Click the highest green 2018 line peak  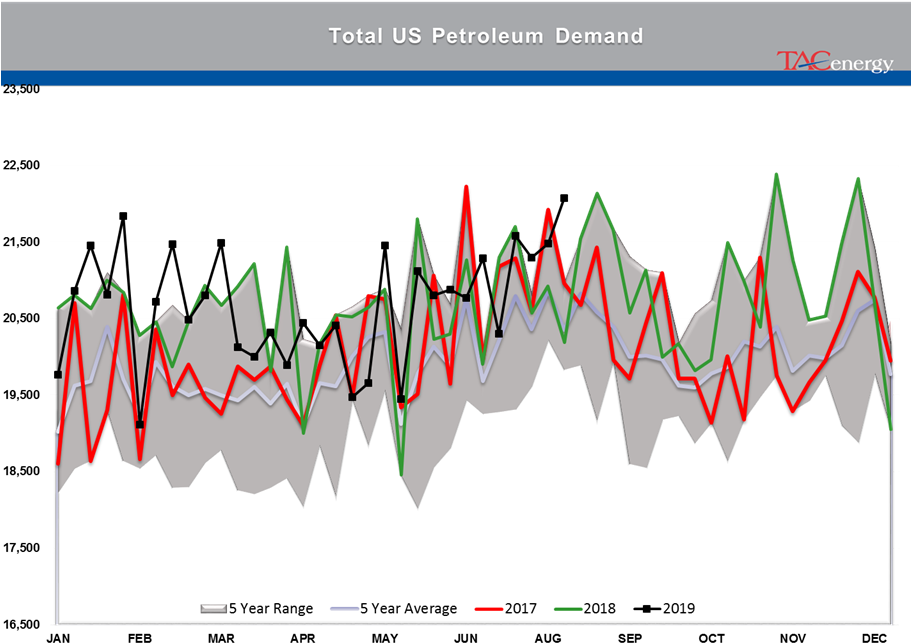[x=776, y=174]
